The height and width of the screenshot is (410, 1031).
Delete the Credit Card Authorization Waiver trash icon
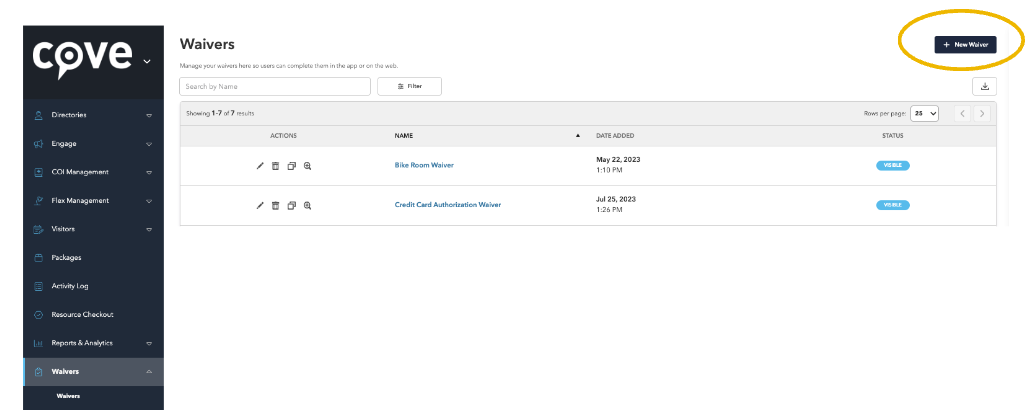(x=276, y=206)
